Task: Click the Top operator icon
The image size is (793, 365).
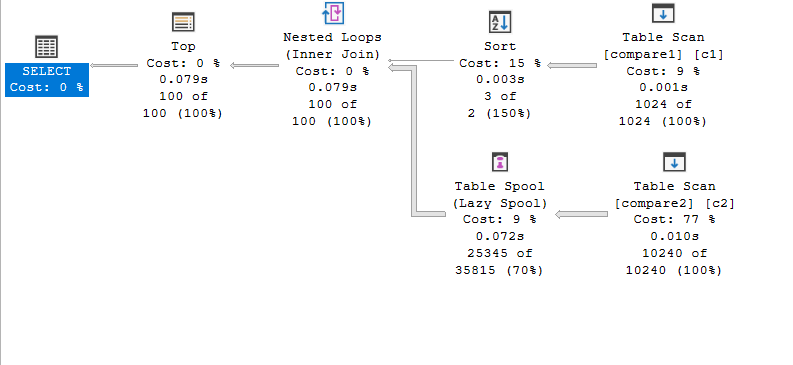Action: point(183,22)
